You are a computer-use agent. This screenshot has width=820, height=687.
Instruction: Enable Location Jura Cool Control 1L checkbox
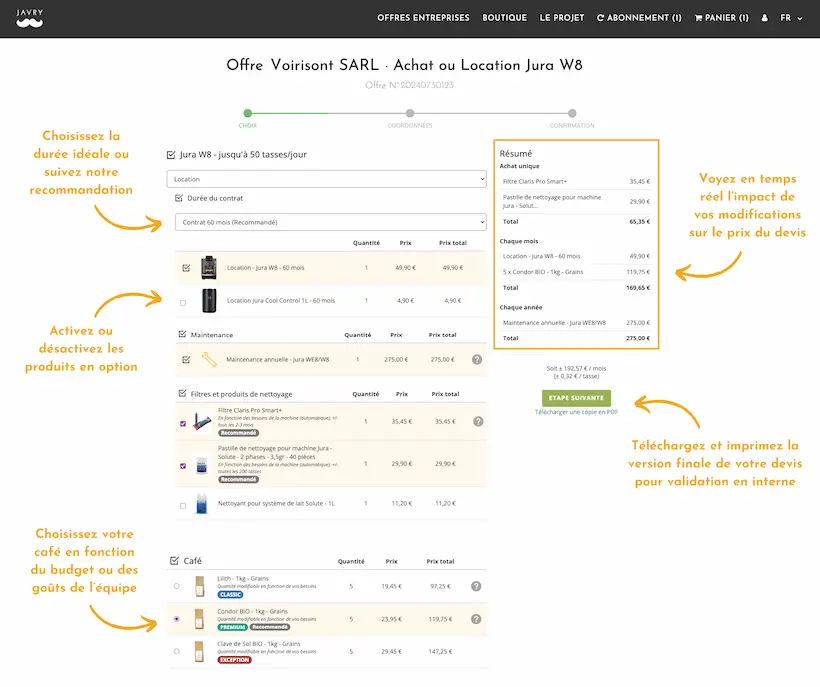pyautogui.click(x=183, y=303)
